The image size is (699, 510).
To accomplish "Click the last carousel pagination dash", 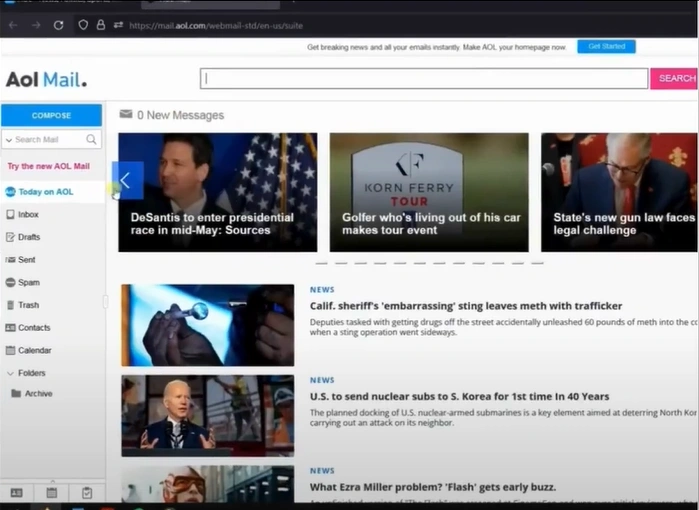I will (x=537, y=263).
